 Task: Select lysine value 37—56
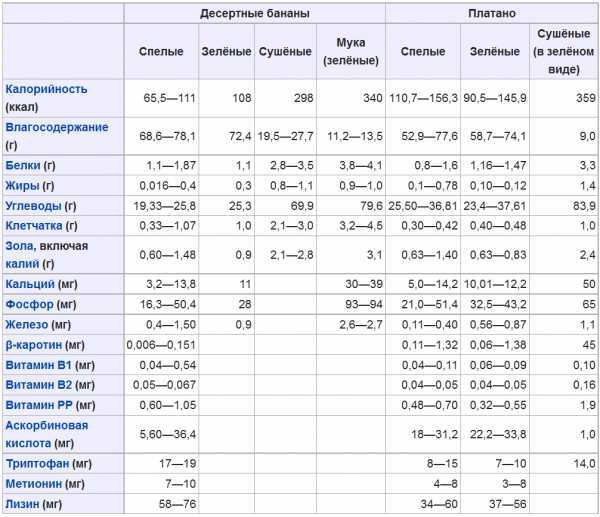508,504
